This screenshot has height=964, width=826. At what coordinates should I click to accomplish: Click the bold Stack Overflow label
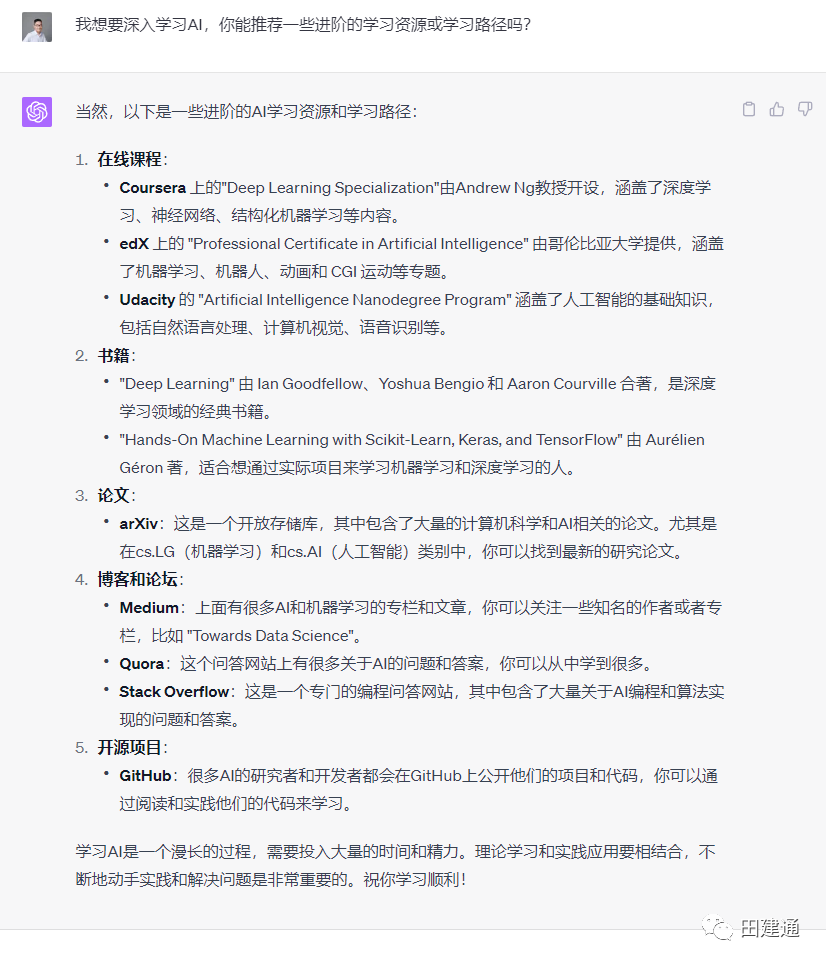174,692
